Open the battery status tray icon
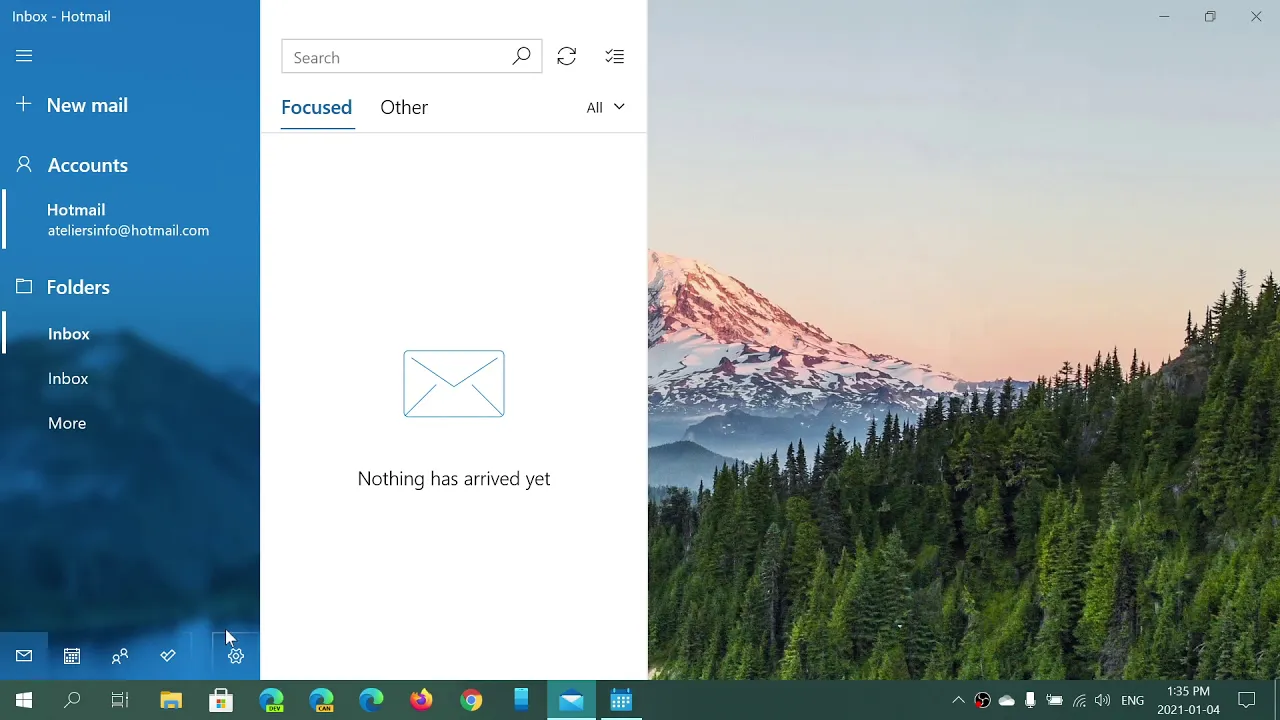1280x720 pixels. [x=1054, y=701]
